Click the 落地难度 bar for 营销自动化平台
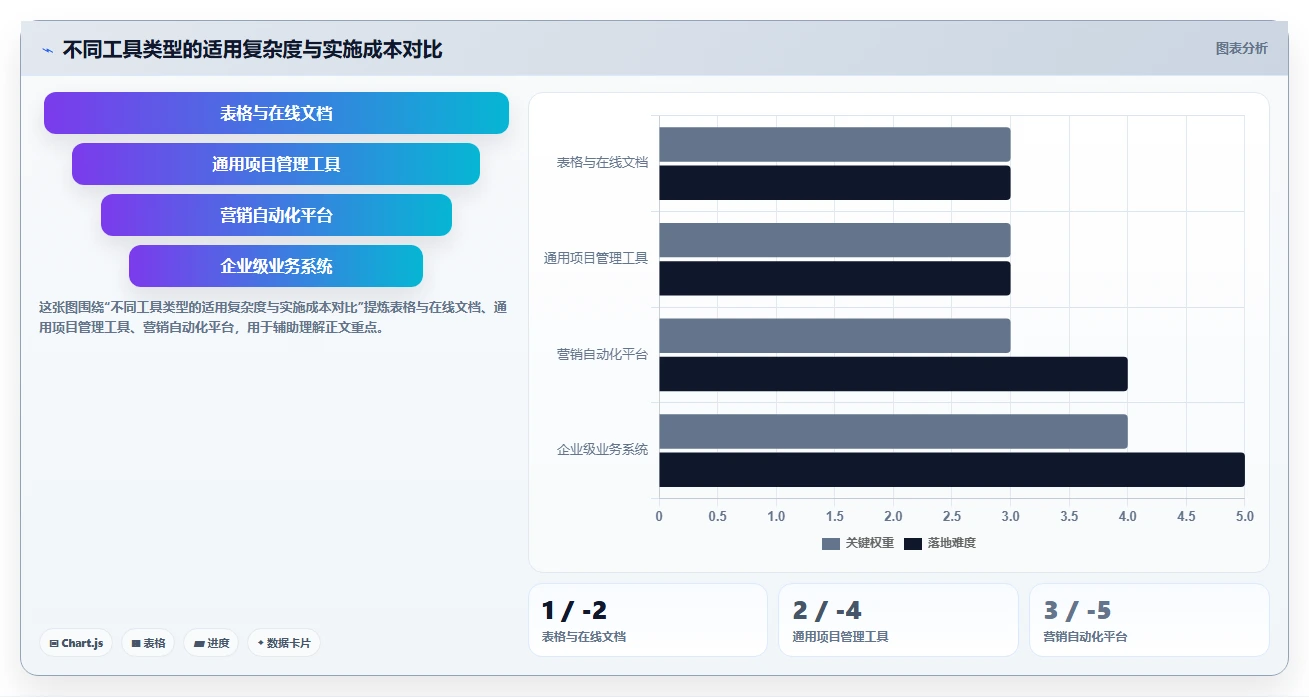This screenshot has width=1309, height=697. [x=893, y=374]
